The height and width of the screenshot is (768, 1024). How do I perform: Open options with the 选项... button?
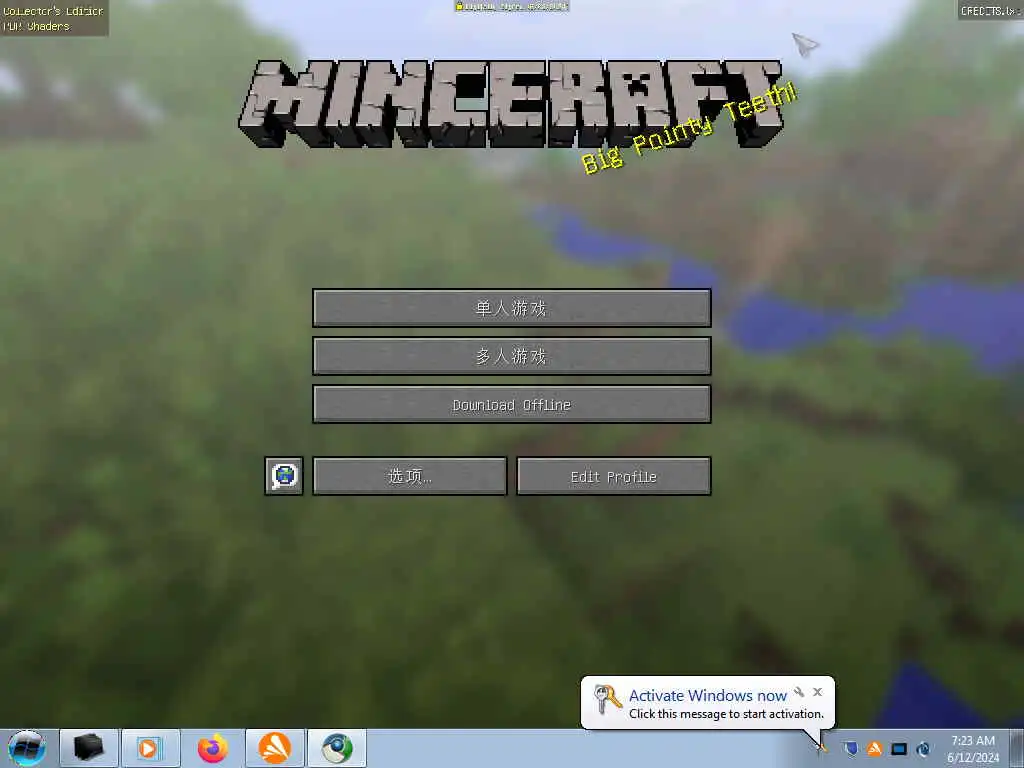[409, 476]
